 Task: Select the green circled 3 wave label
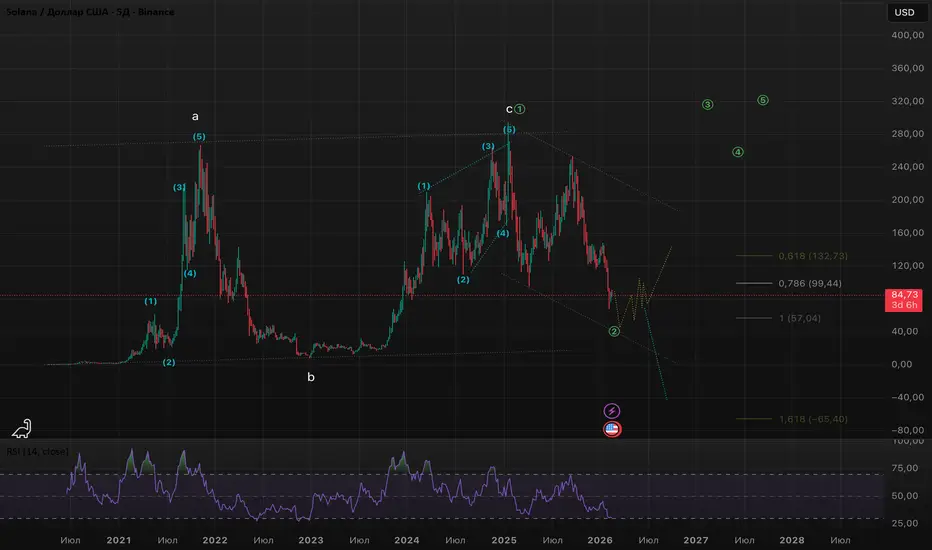tap(707, 105)
